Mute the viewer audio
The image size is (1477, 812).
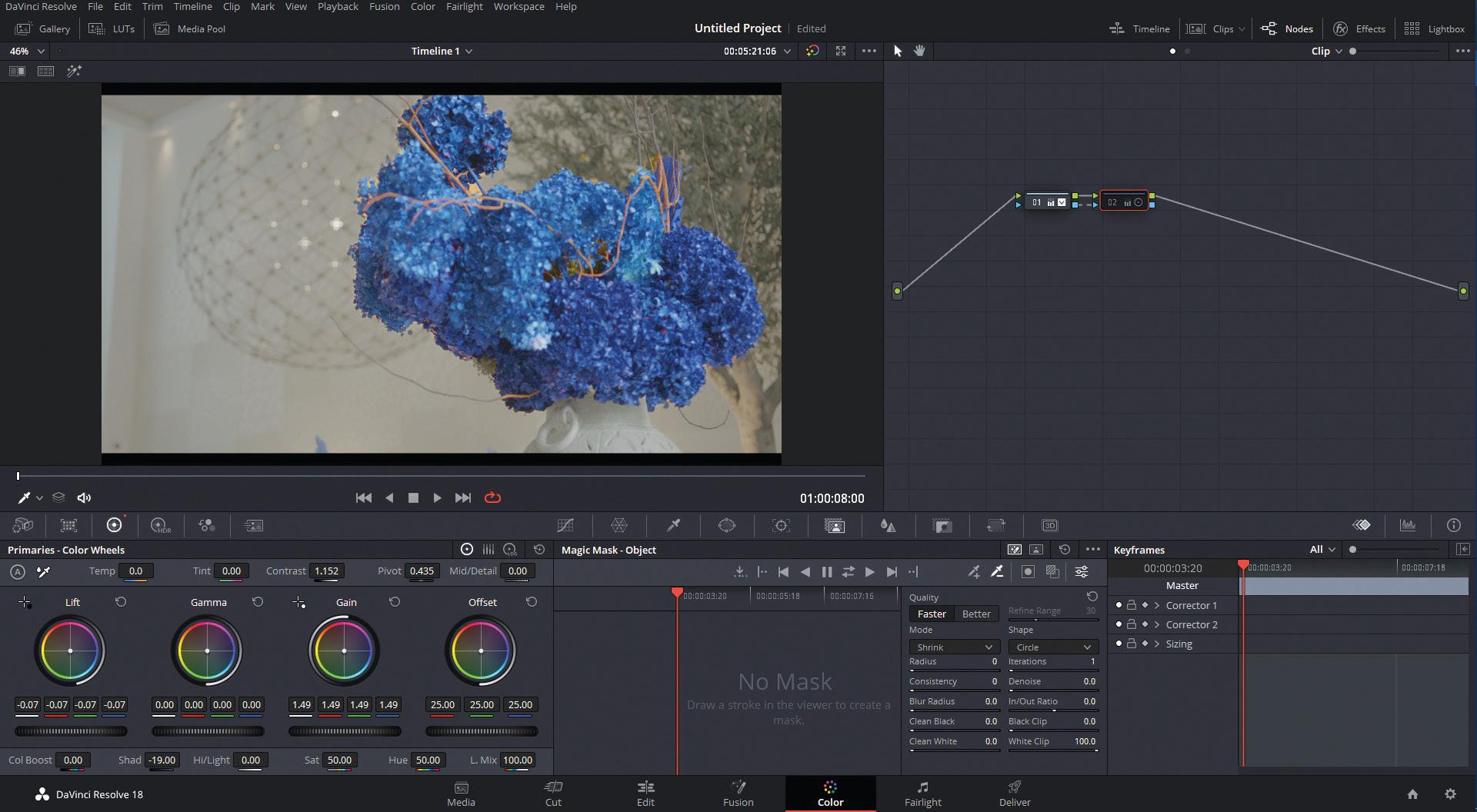pos(84,498)
